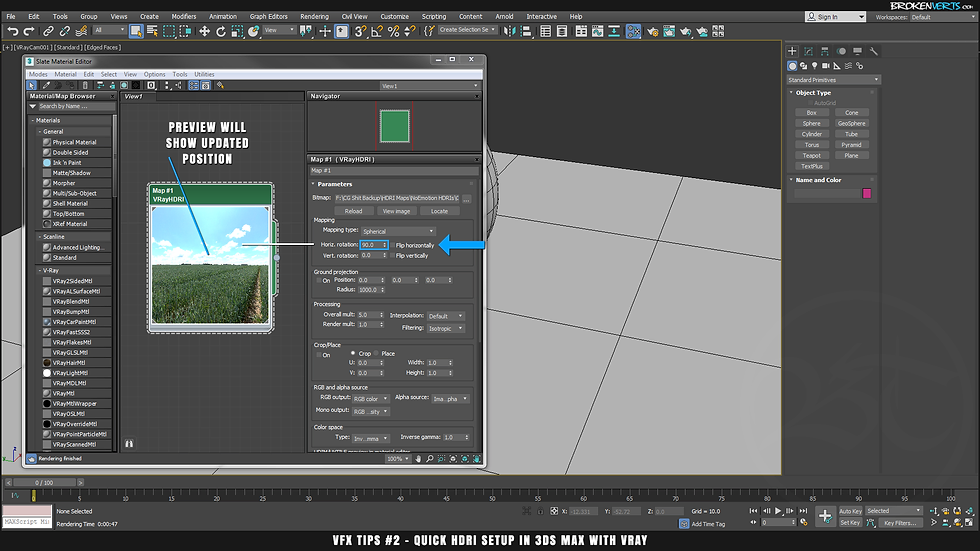Viewport: 980px width, 551px height.
Task: Click the Key Filters button
Action: pyautogui.click(x=900, y=523)
